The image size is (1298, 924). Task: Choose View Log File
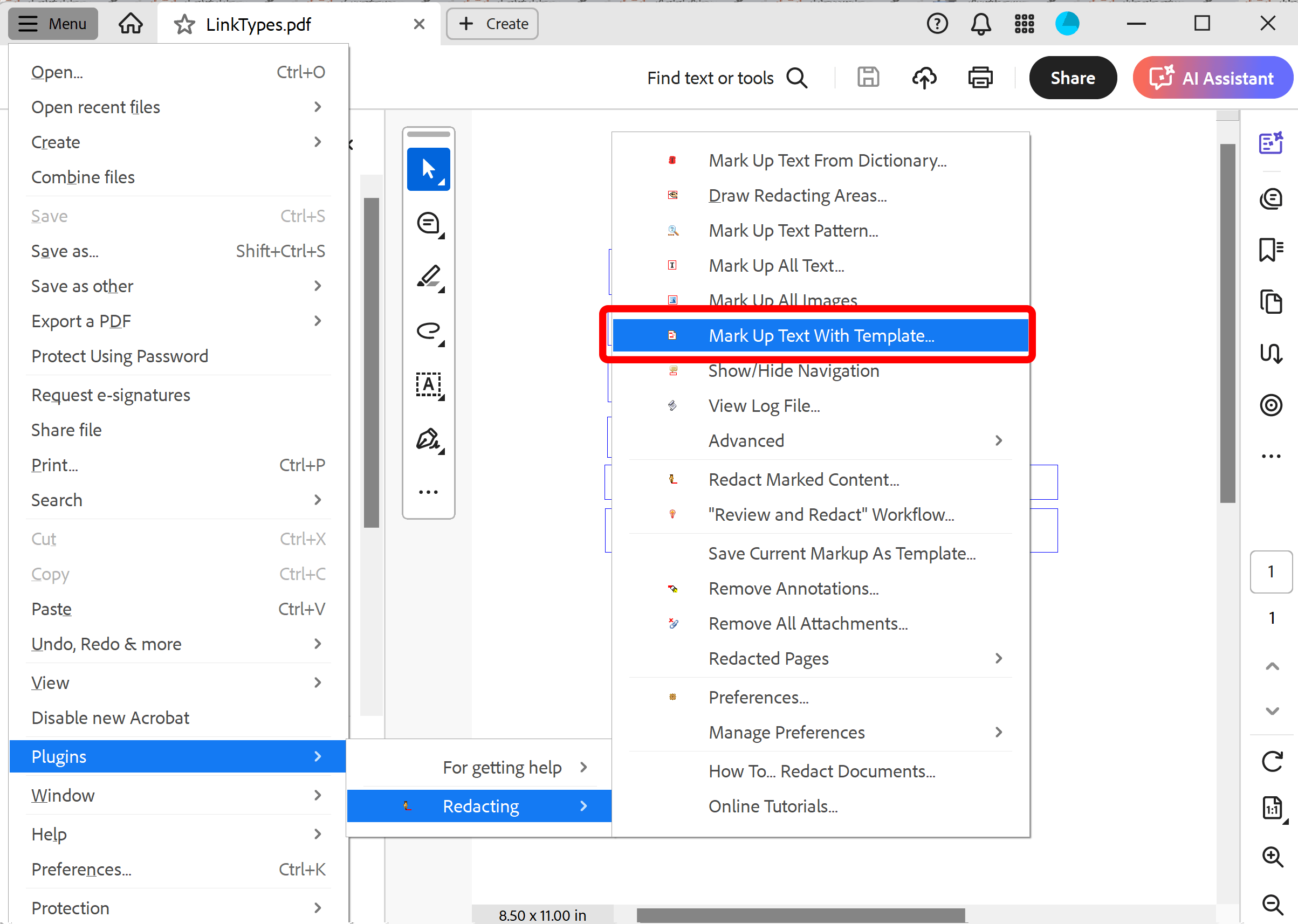point(820,406)
